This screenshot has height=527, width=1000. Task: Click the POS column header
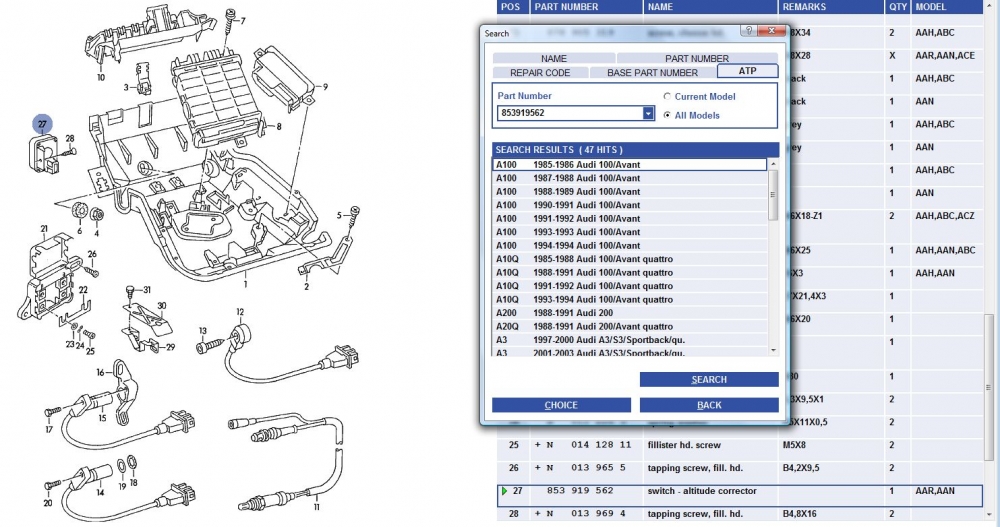tap(513, 7)
